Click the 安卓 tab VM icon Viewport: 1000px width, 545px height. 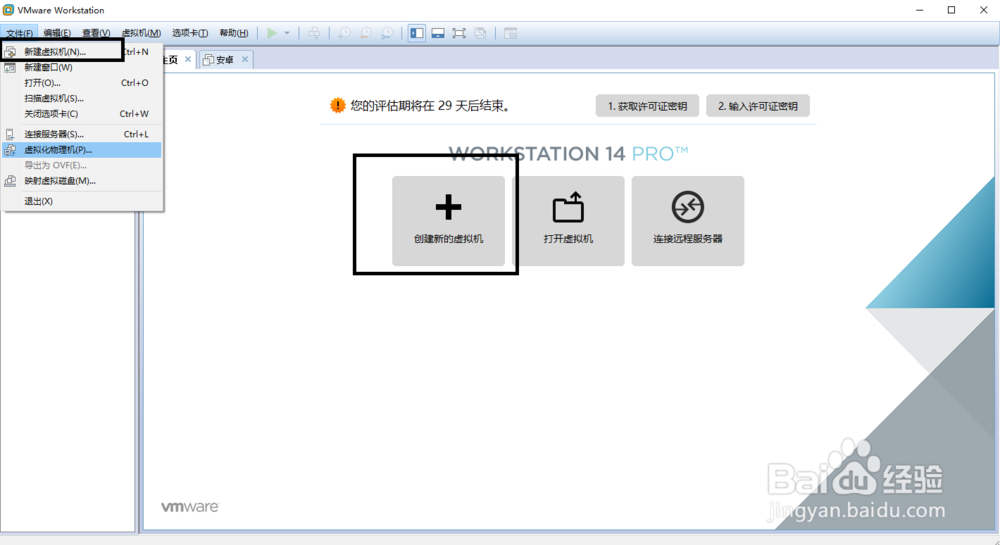click(x=208, y=60)
